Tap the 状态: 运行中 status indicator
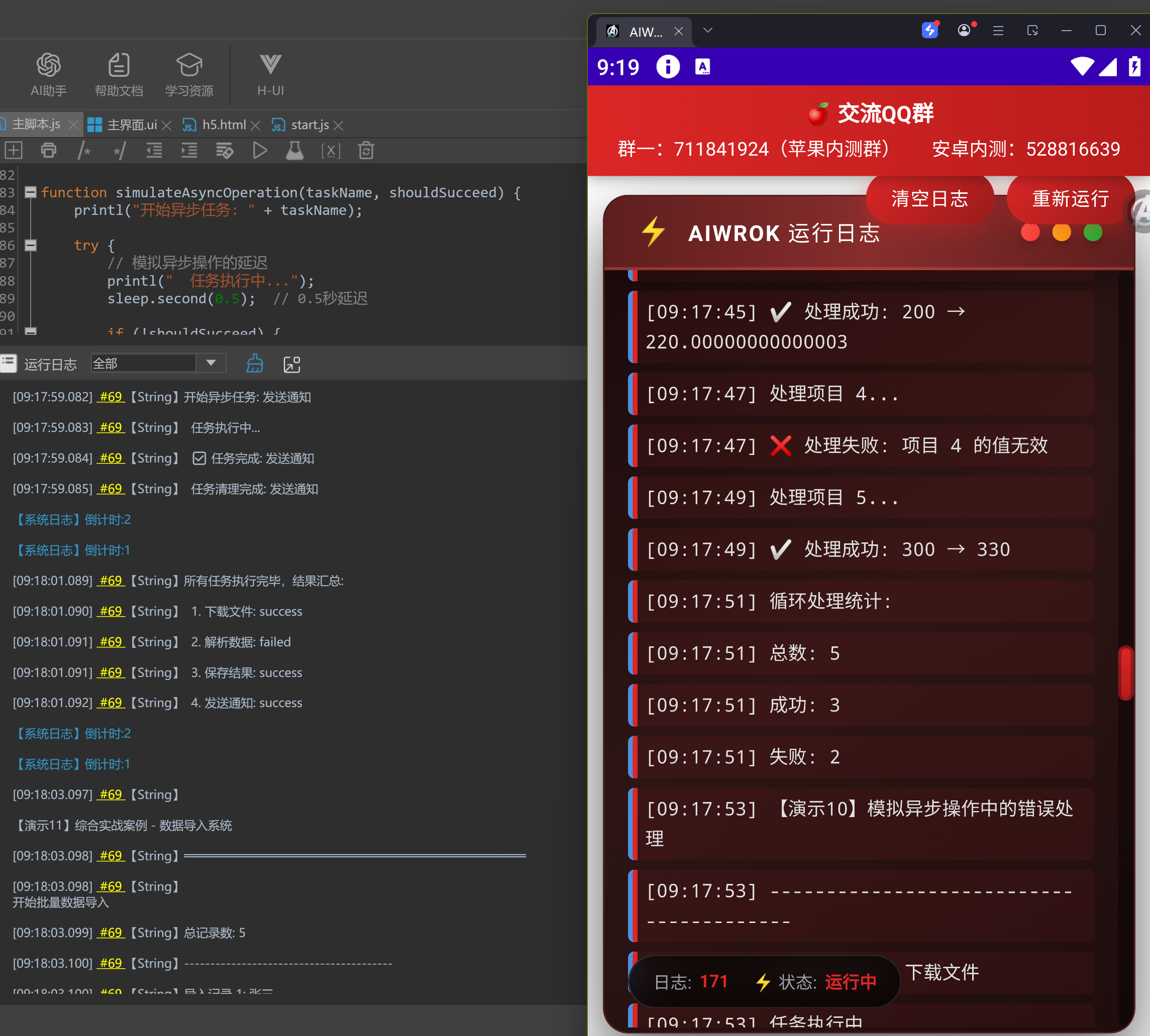 click(x=816, y=981)
